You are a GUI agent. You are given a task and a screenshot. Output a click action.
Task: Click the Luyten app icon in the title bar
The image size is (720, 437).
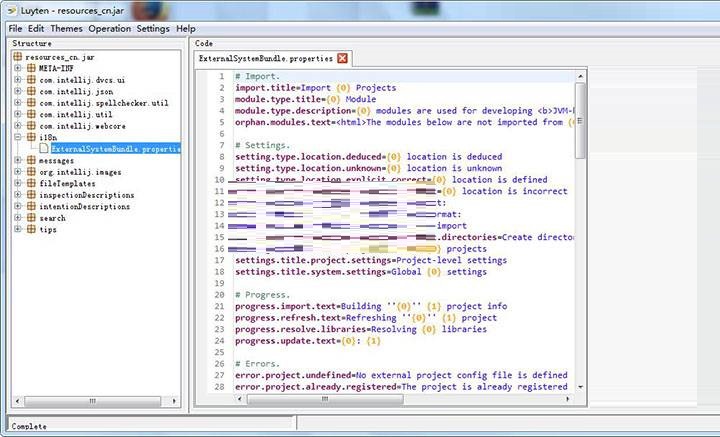pos(12,10)
